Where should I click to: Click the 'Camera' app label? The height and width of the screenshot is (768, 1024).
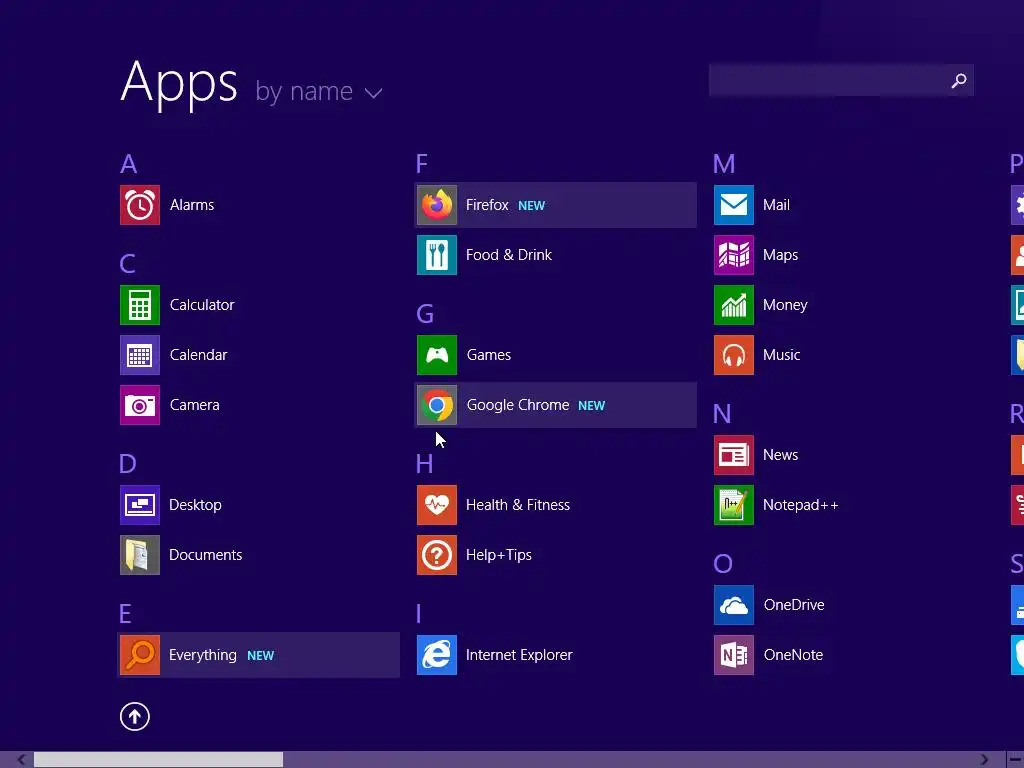(x=195, y=405)
